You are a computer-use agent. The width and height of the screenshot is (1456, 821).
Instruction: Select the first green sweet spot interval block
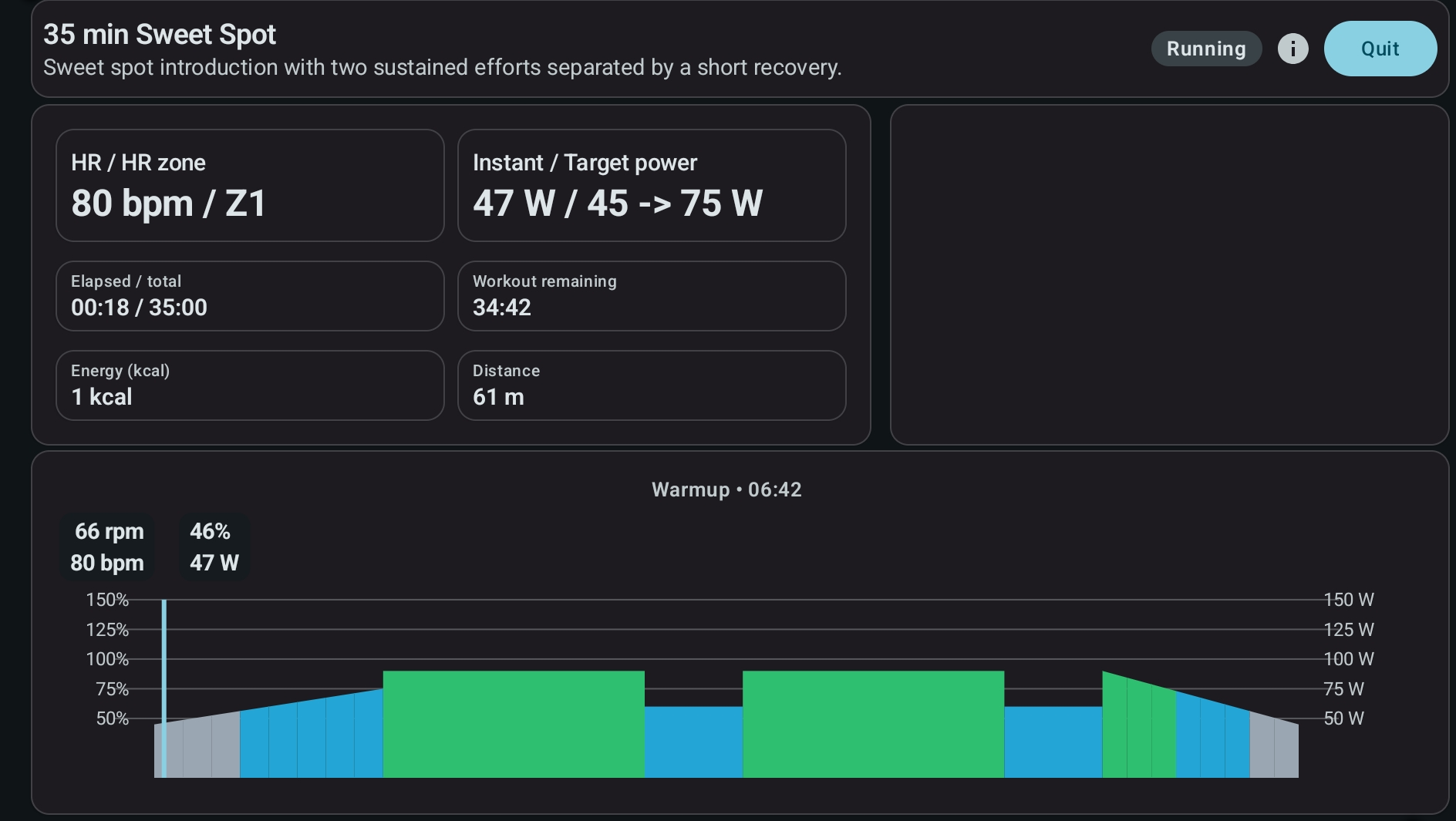pyautogui.click(x=514, y=724)
